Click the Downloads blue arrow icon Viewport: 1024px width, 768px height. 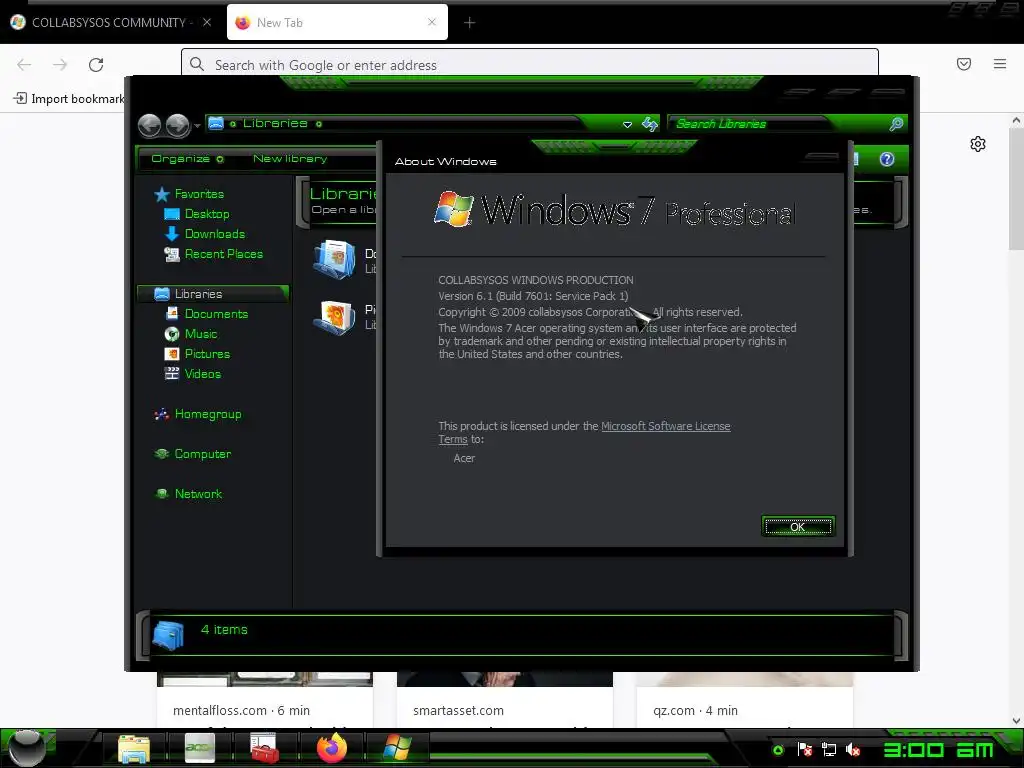[x=172, y=234]
